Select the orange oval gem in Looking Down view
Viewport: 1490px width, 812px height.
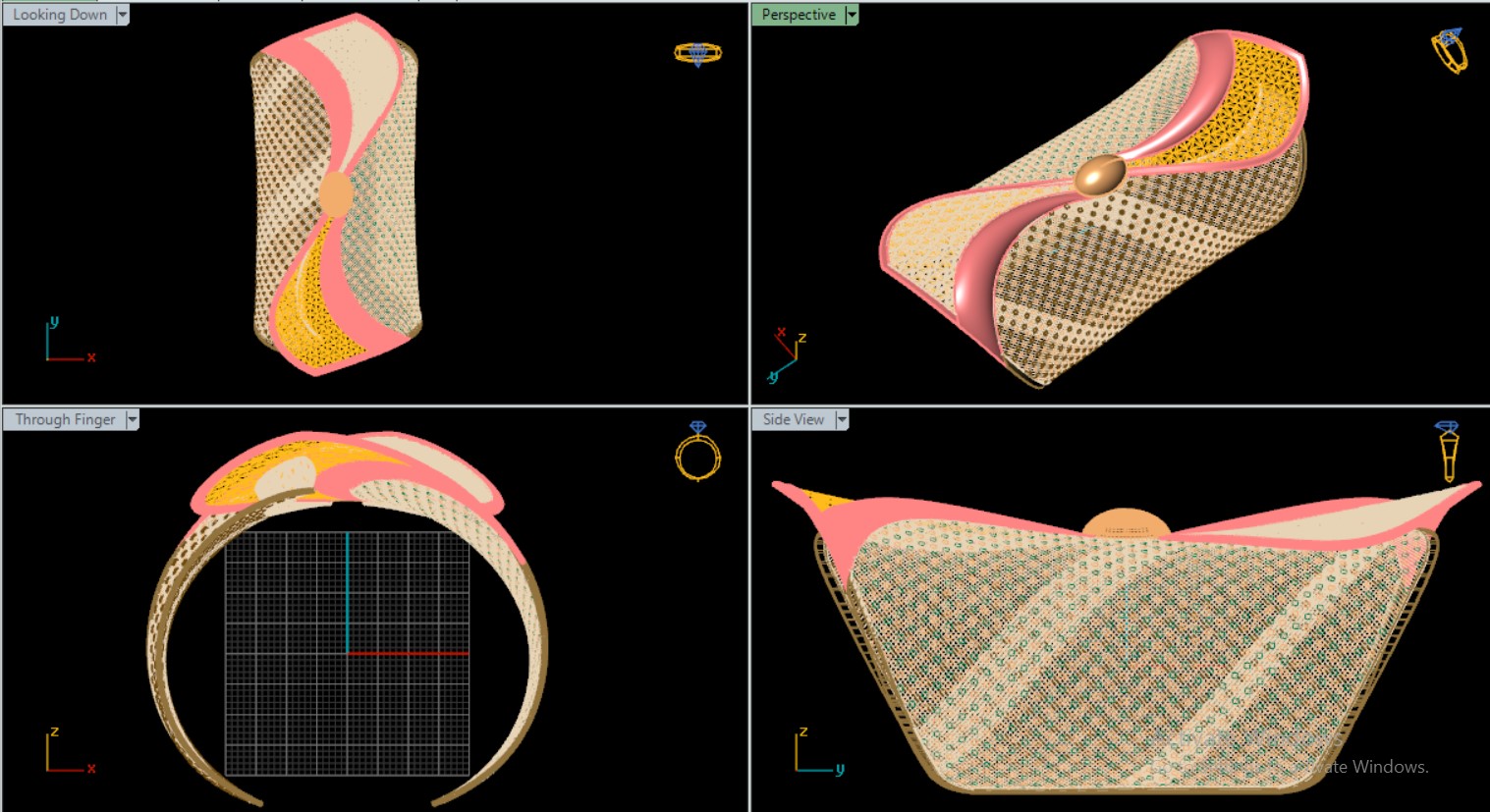(x=336, y=193)
